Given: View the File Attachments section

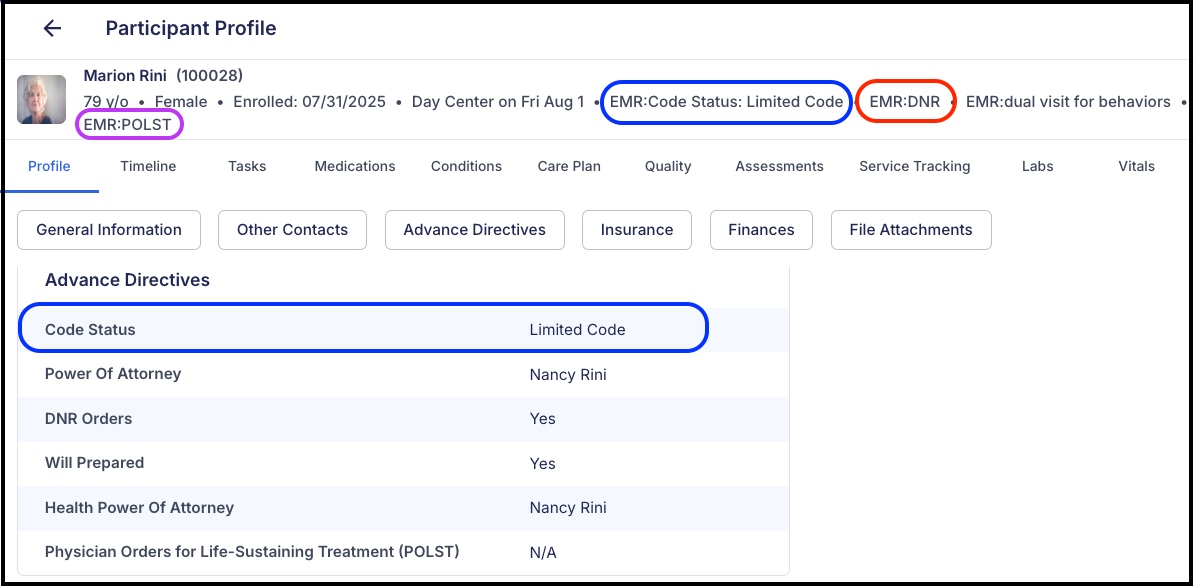Looking at the screenshot, I should (911, 230).
